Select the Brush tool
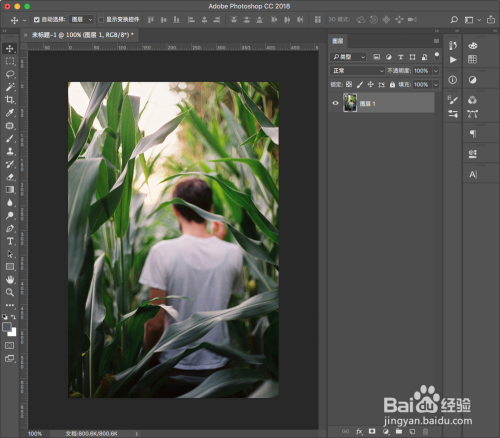 tap(10, 138)
